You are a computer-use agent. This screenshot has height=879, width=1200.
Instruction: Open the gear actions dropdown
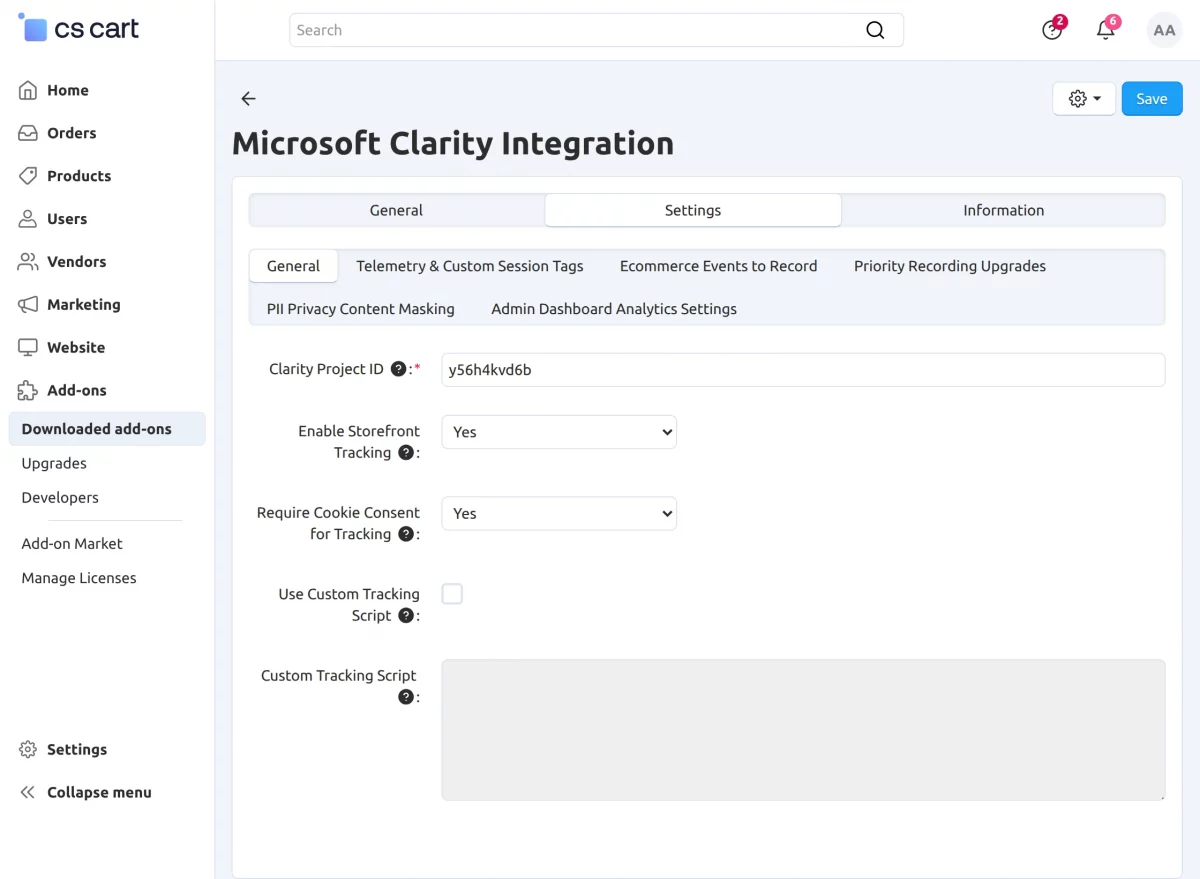1084,99
